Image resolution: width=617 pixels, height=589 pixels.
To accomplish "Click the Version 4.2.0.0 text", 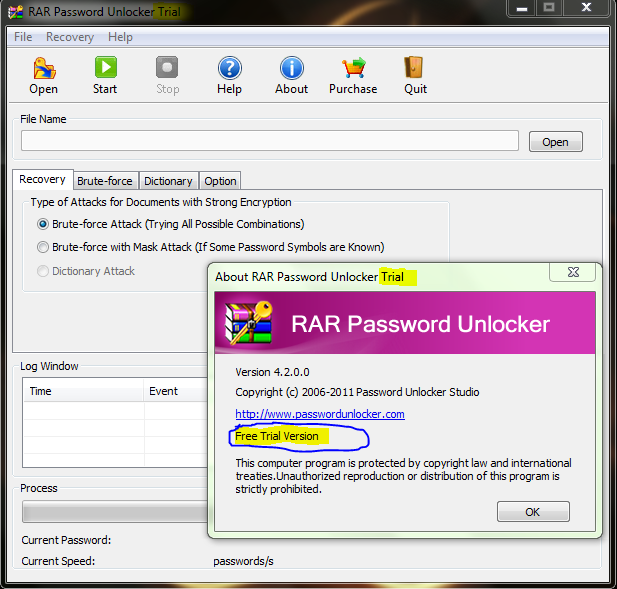I will point(272,372).
